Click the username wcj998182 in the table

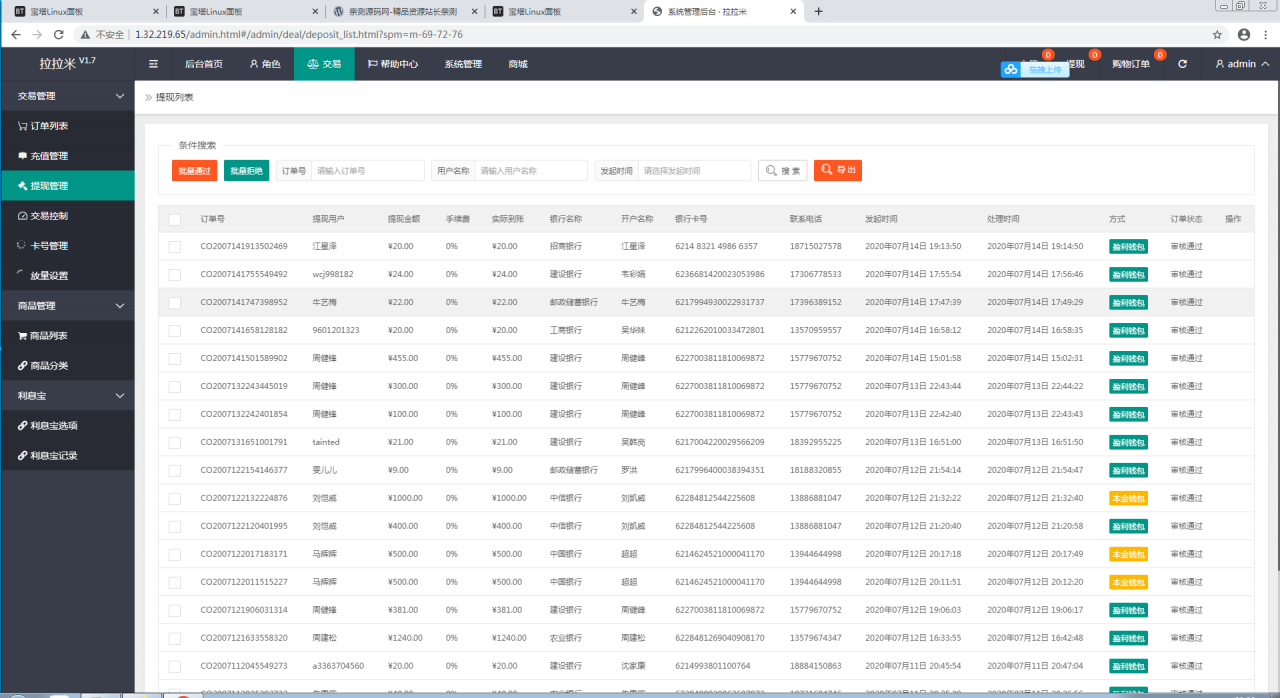pyautogui.click(x=333, y=274)
